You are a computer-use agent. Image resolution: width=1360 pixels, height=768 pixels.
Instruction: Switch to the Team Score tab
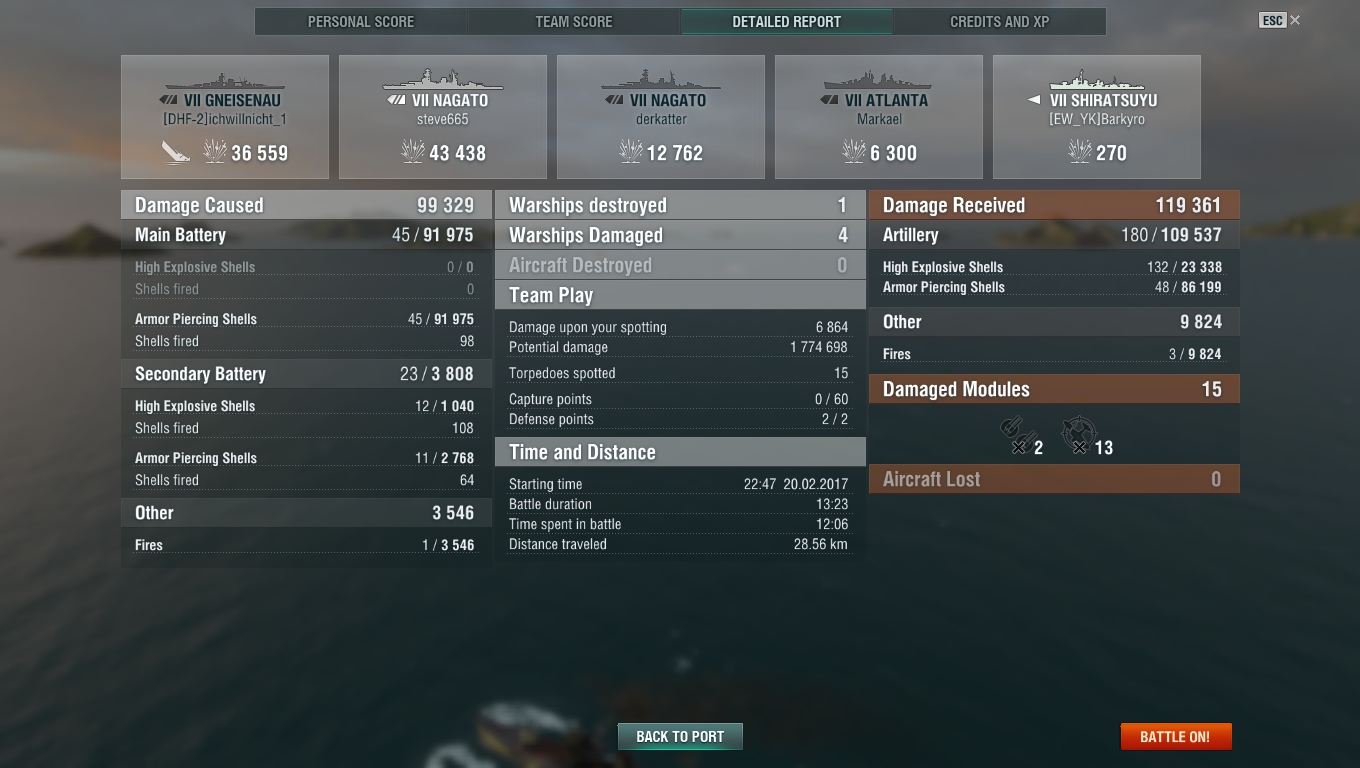pyautogui.click(x=574, y=21)
